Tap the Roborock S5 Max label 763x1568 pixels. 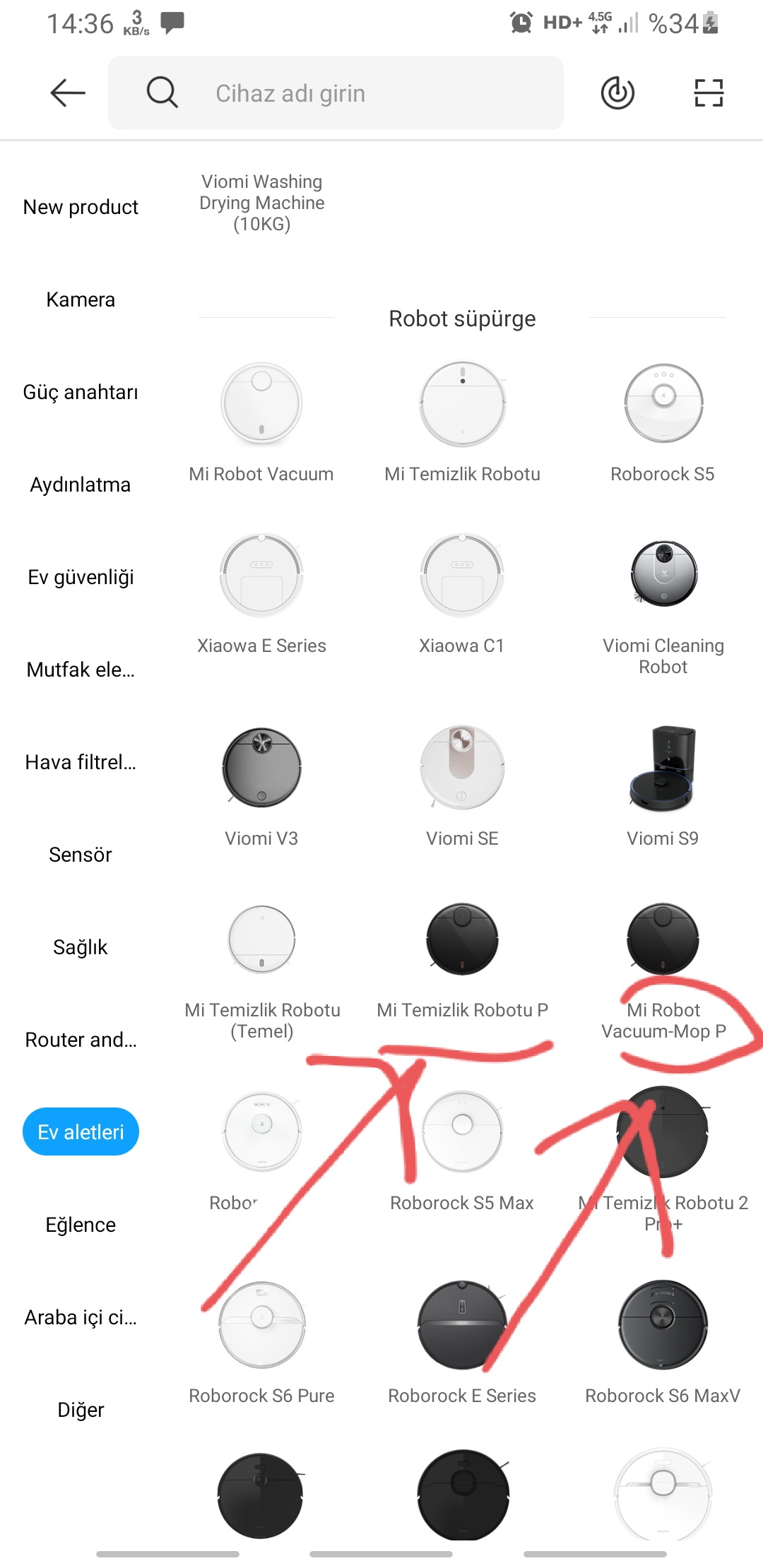tap(462, 1203)
